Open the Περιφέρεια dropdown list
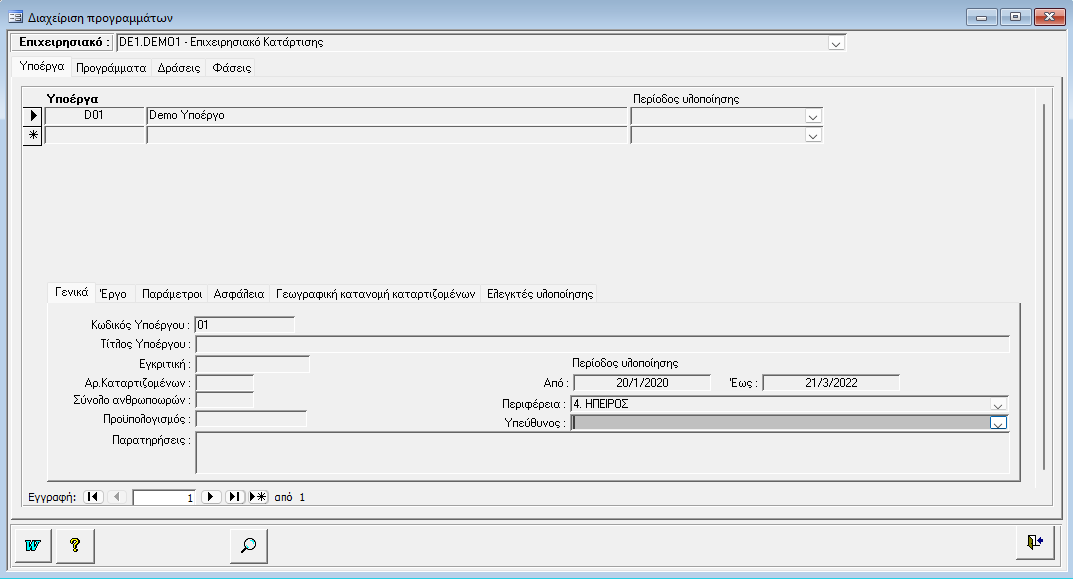 pos(997,405)
